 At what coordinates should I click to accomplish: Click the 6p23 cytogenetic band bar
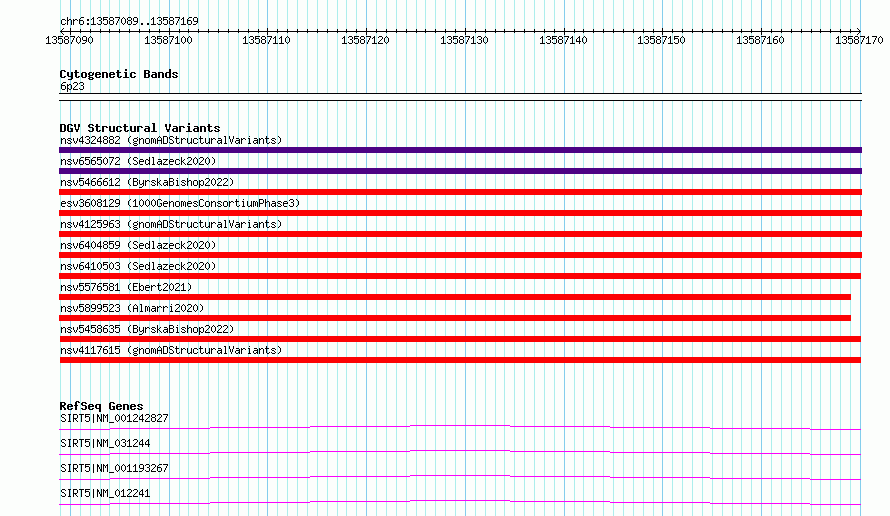[460, 97]
